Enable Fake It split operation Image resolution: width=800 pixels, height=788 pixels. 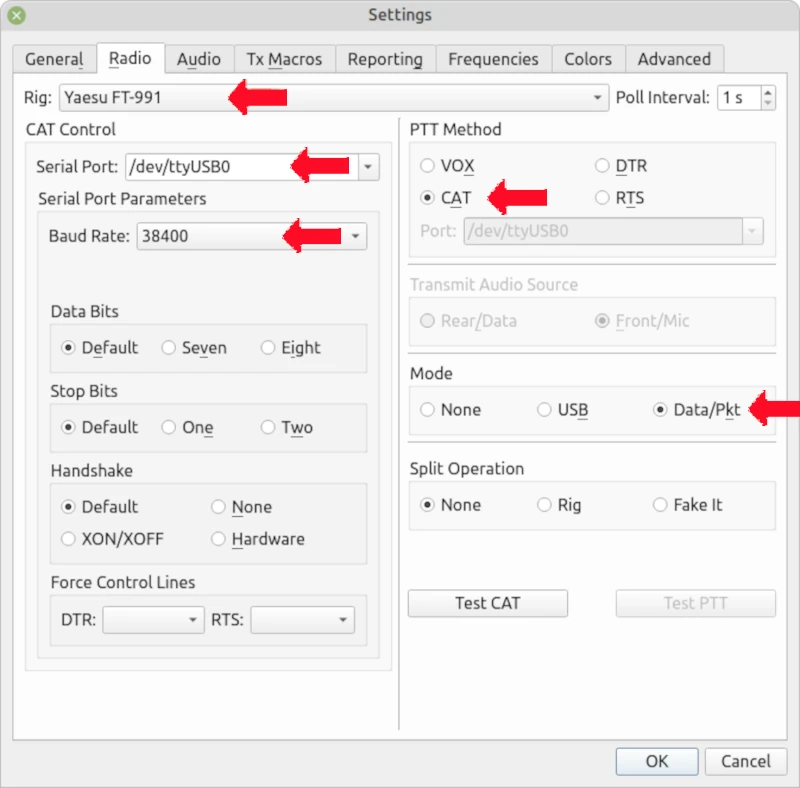(x=660, y=505)
